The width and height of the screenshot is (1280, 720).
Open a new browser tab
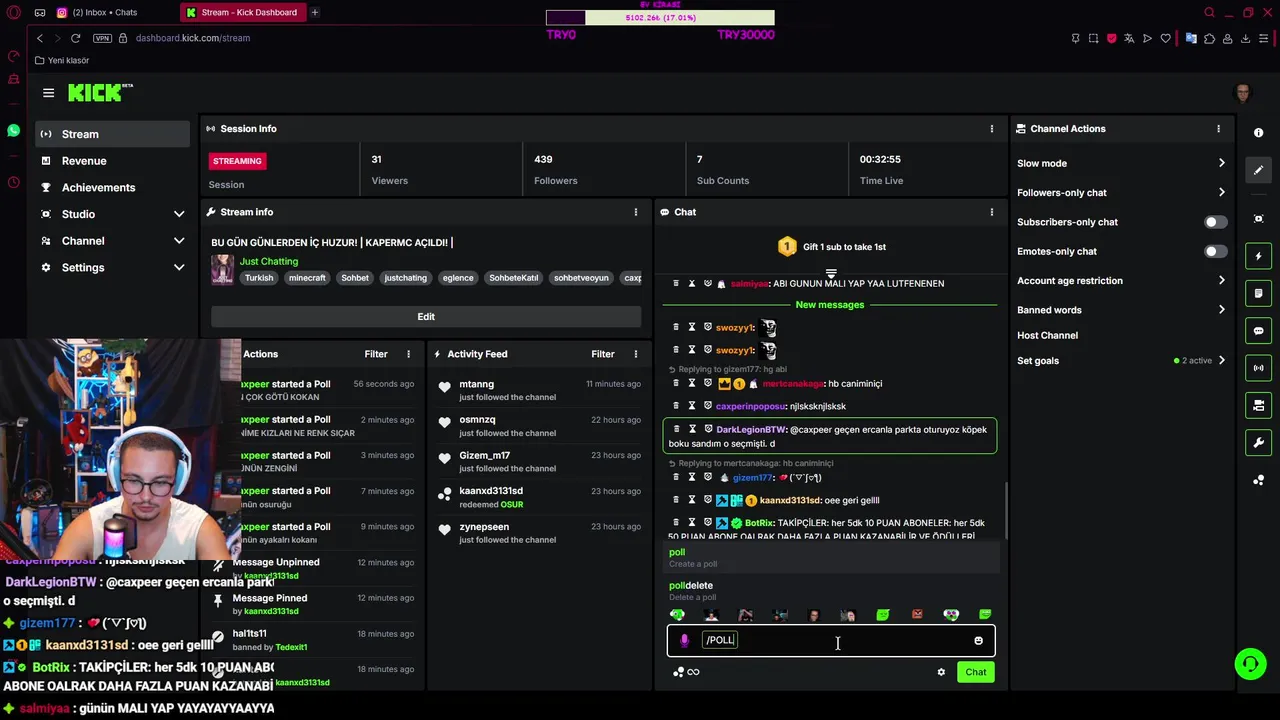(x=314, y=13)
